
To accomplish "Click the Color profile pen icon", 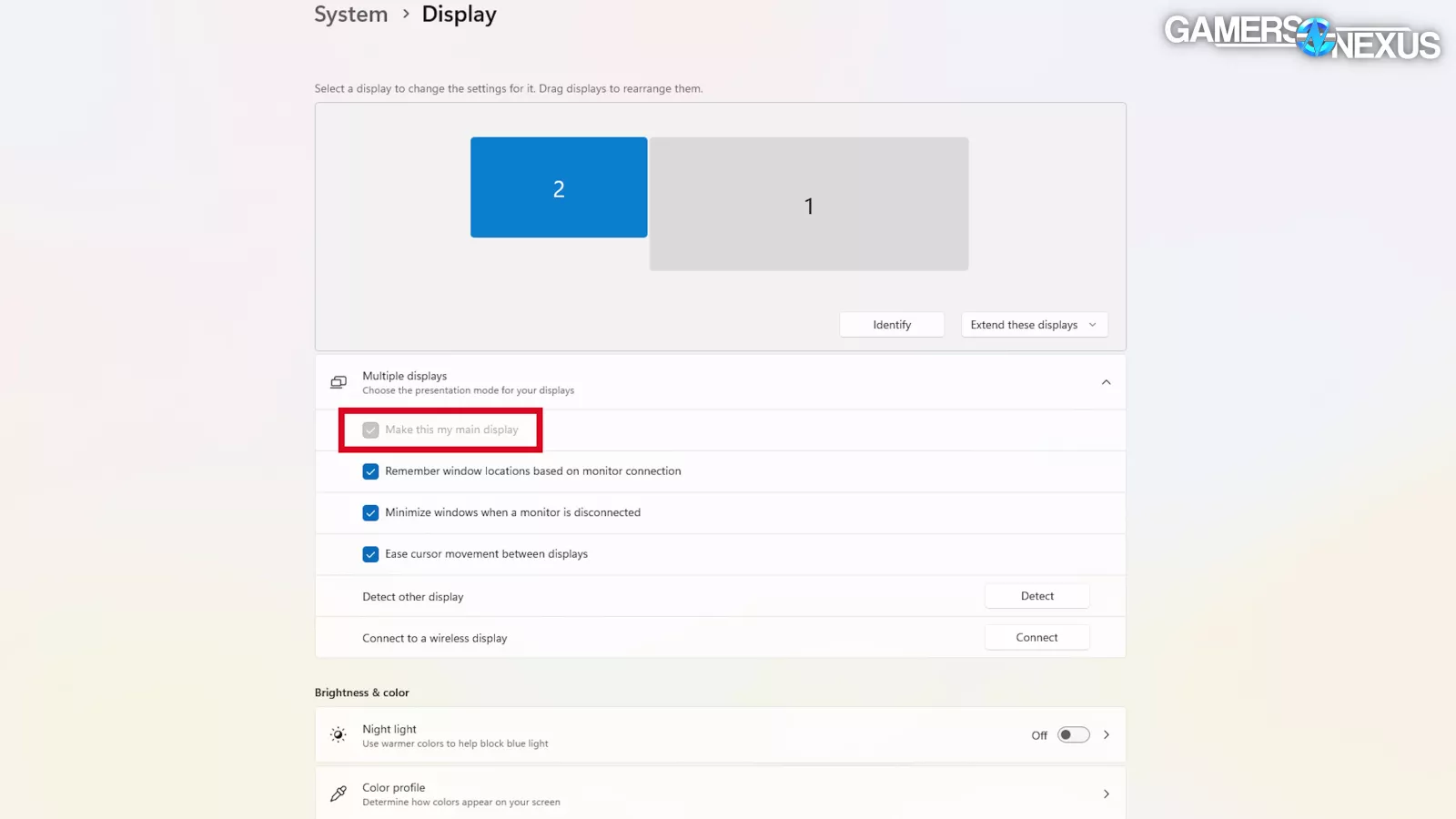I will tap(339, 794).
